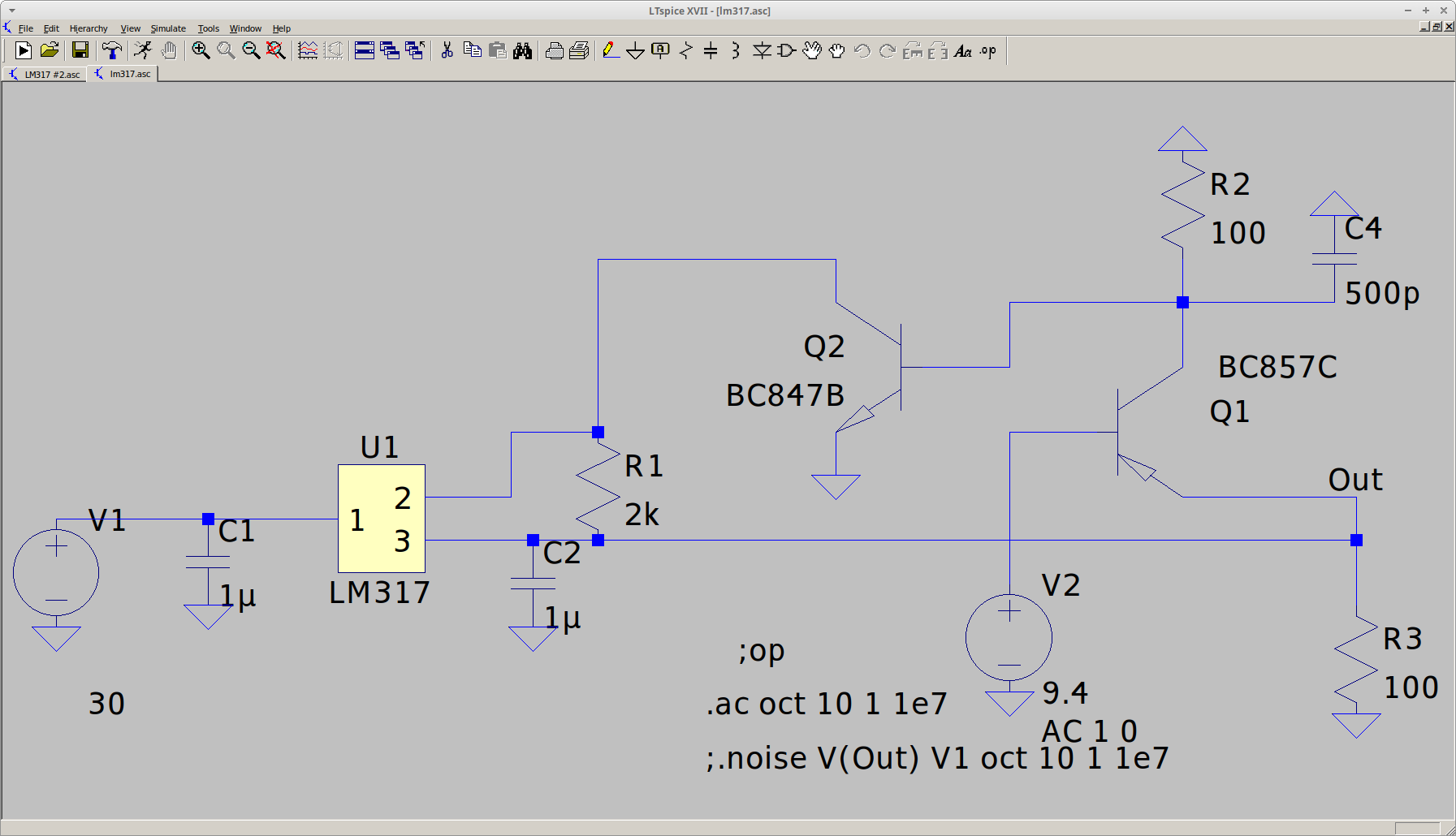Viewport: 1456px width, 836px height.
Task: Open the View menu
Action: point(131,28)
